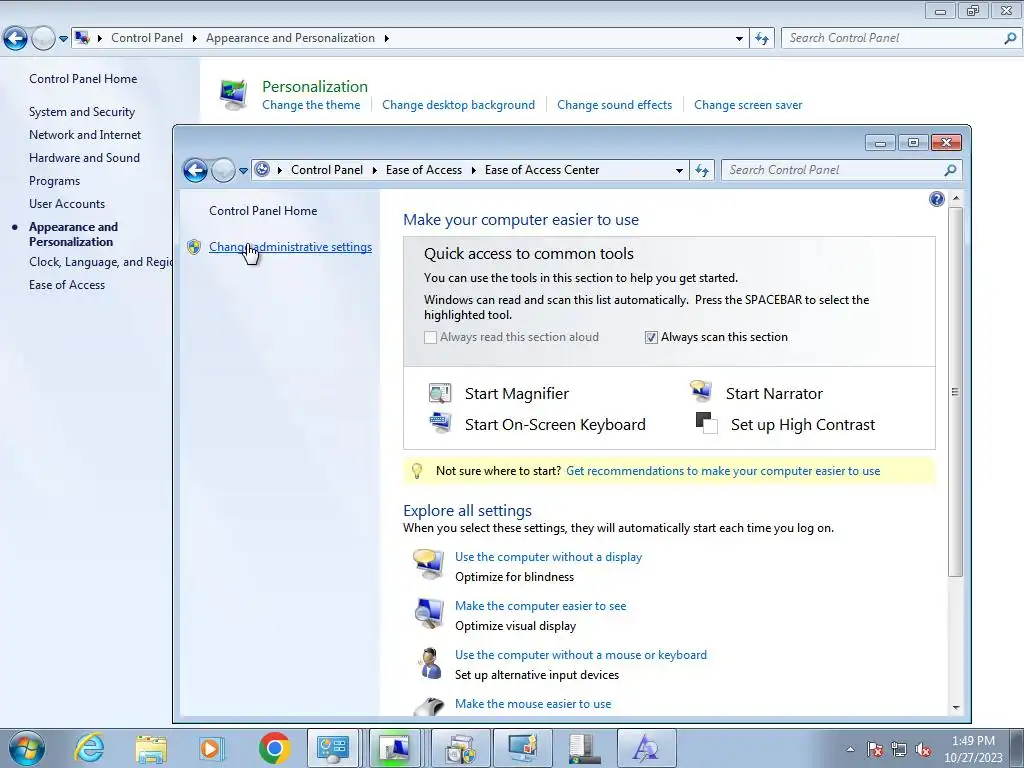1024x768 pixels.
Task: Toggle Always scan this section checkbox
Action: [x=650, y=338]
